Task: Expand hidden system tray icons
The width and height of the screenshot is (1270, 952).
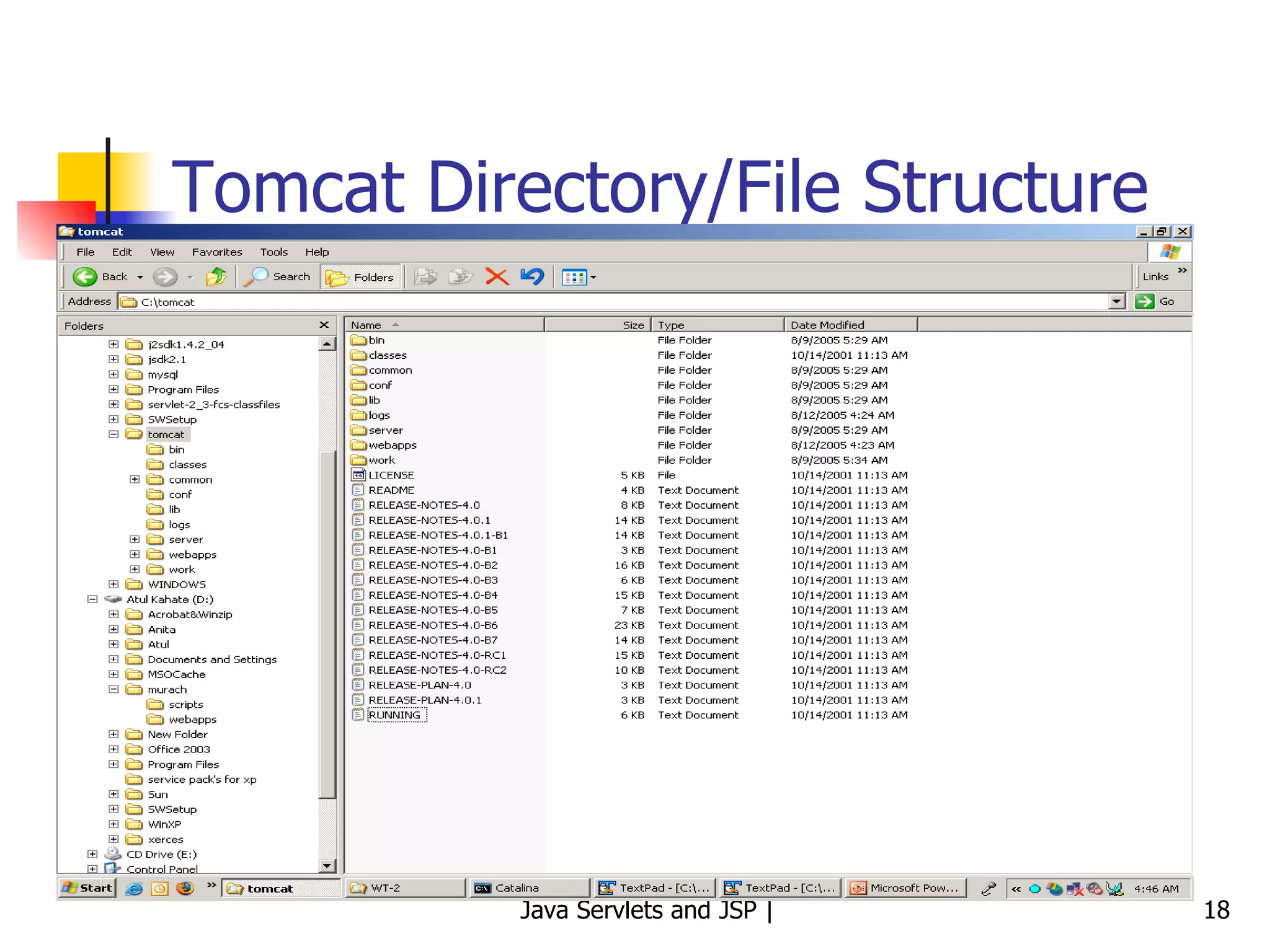Action: (x=1016, y=888)
